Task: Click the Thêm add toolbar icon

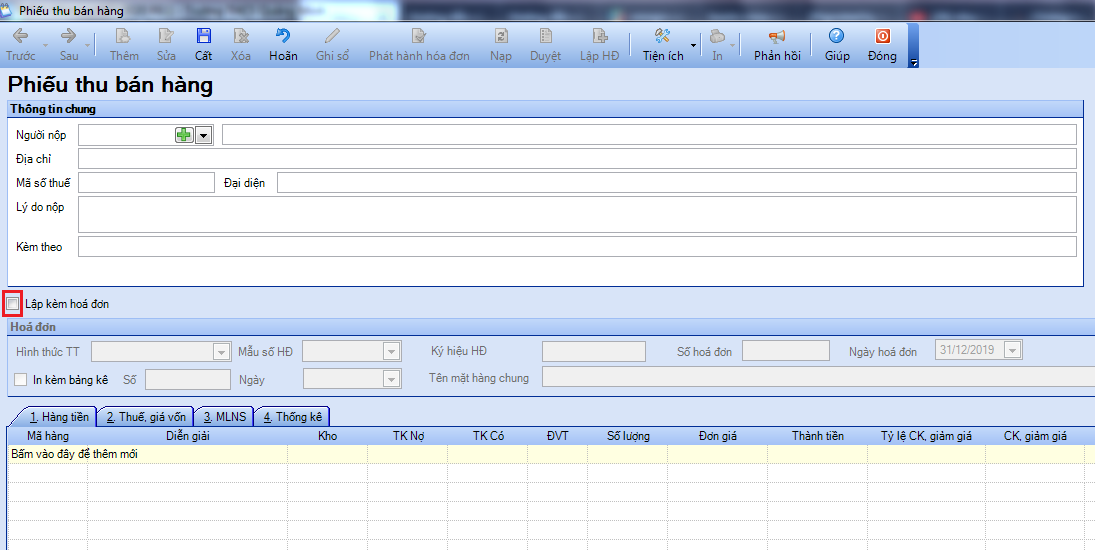Action: click(124, 44)
